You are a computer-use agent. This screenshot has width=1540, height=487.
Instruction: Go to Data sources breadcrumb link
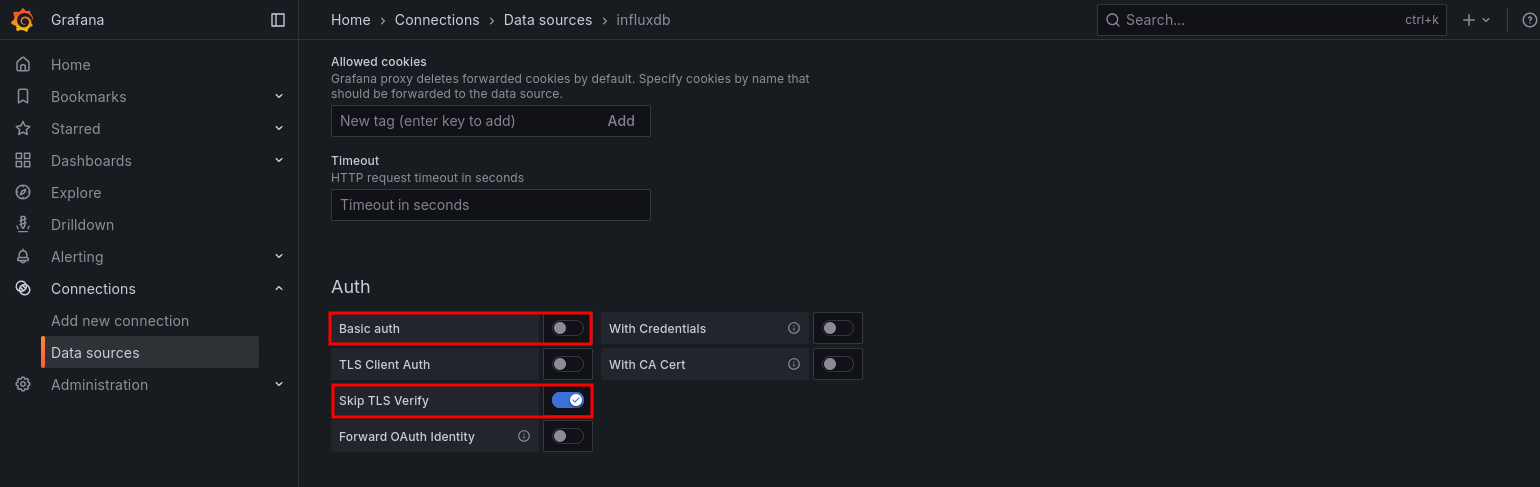(x=548, y=20)
